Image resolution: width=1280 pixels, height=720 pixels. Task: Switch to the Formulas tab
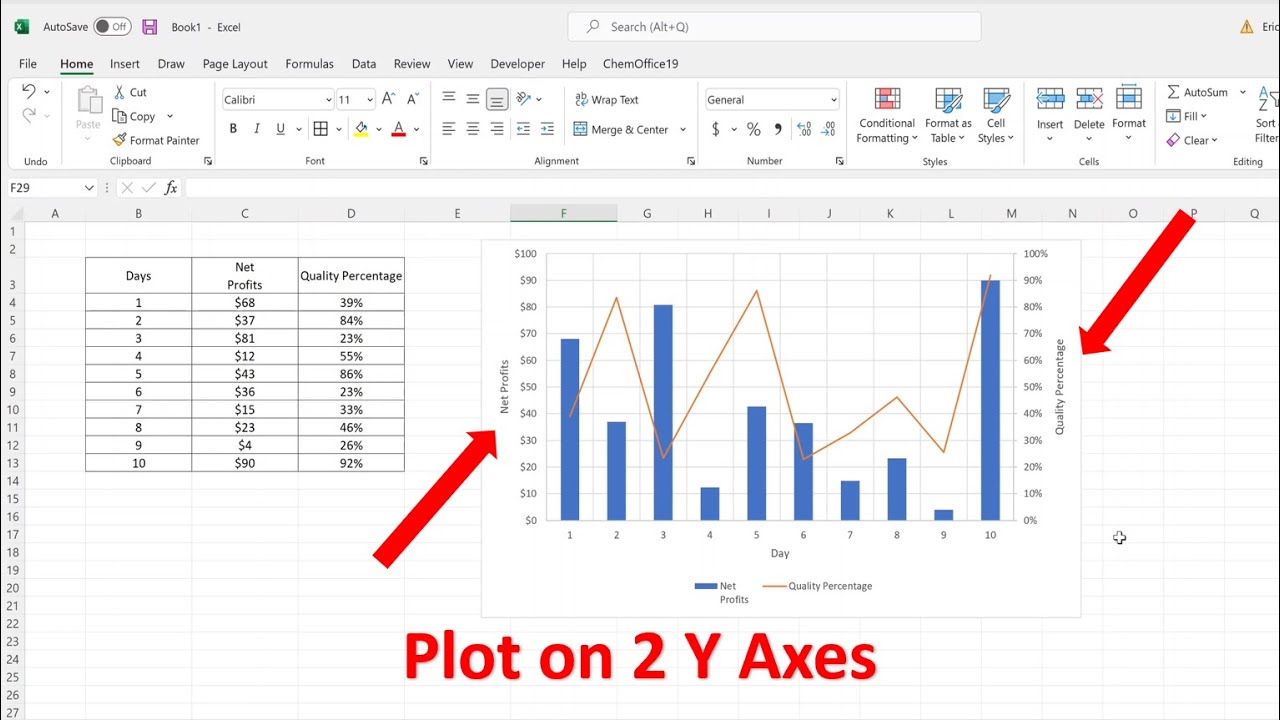(310, 63)
